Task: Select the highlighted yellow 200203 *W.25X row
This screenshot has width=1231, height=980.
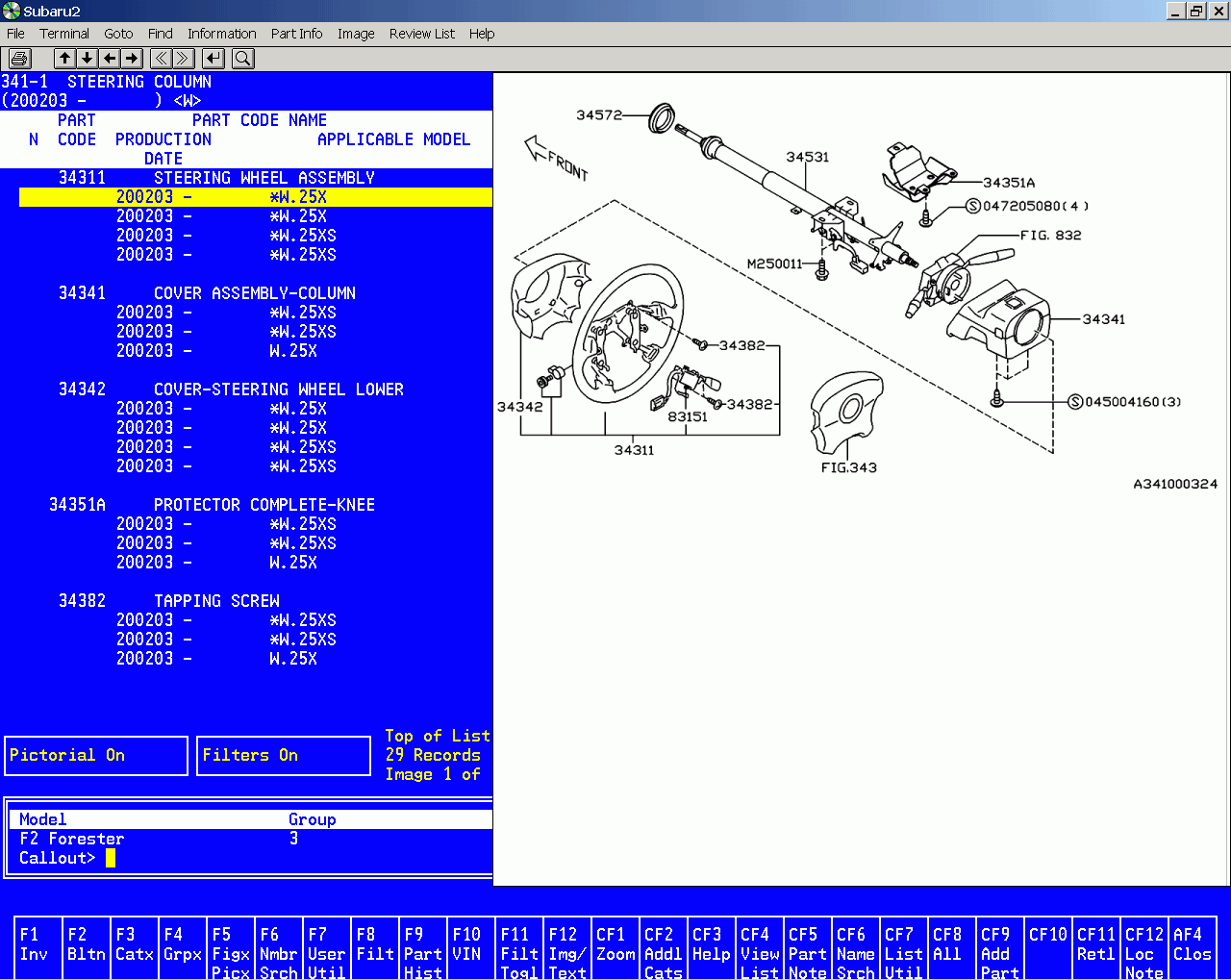Action: tap(256, 197)
